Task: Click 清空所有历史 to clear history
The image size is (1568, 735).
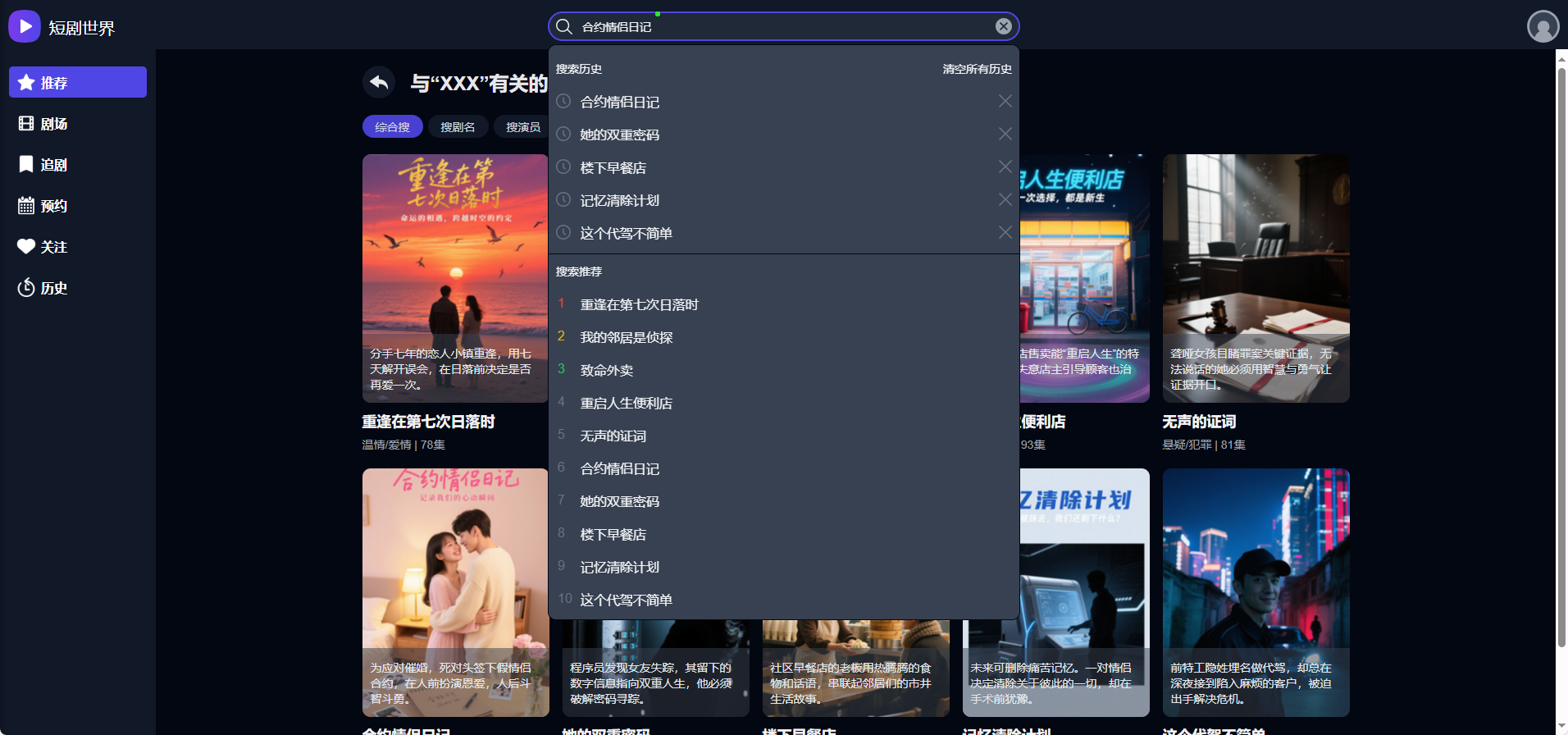Action: click(977, 70)
